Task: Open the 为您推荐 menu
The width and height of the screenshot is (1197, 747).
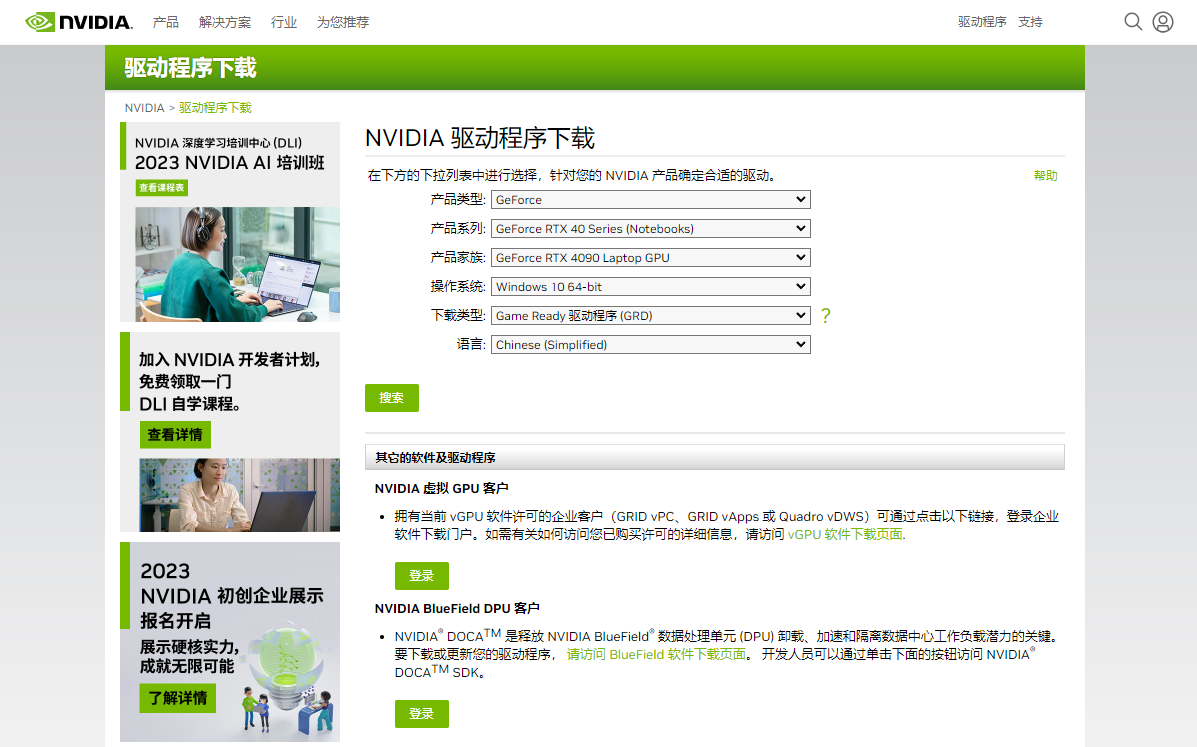Action: [343, 22]
